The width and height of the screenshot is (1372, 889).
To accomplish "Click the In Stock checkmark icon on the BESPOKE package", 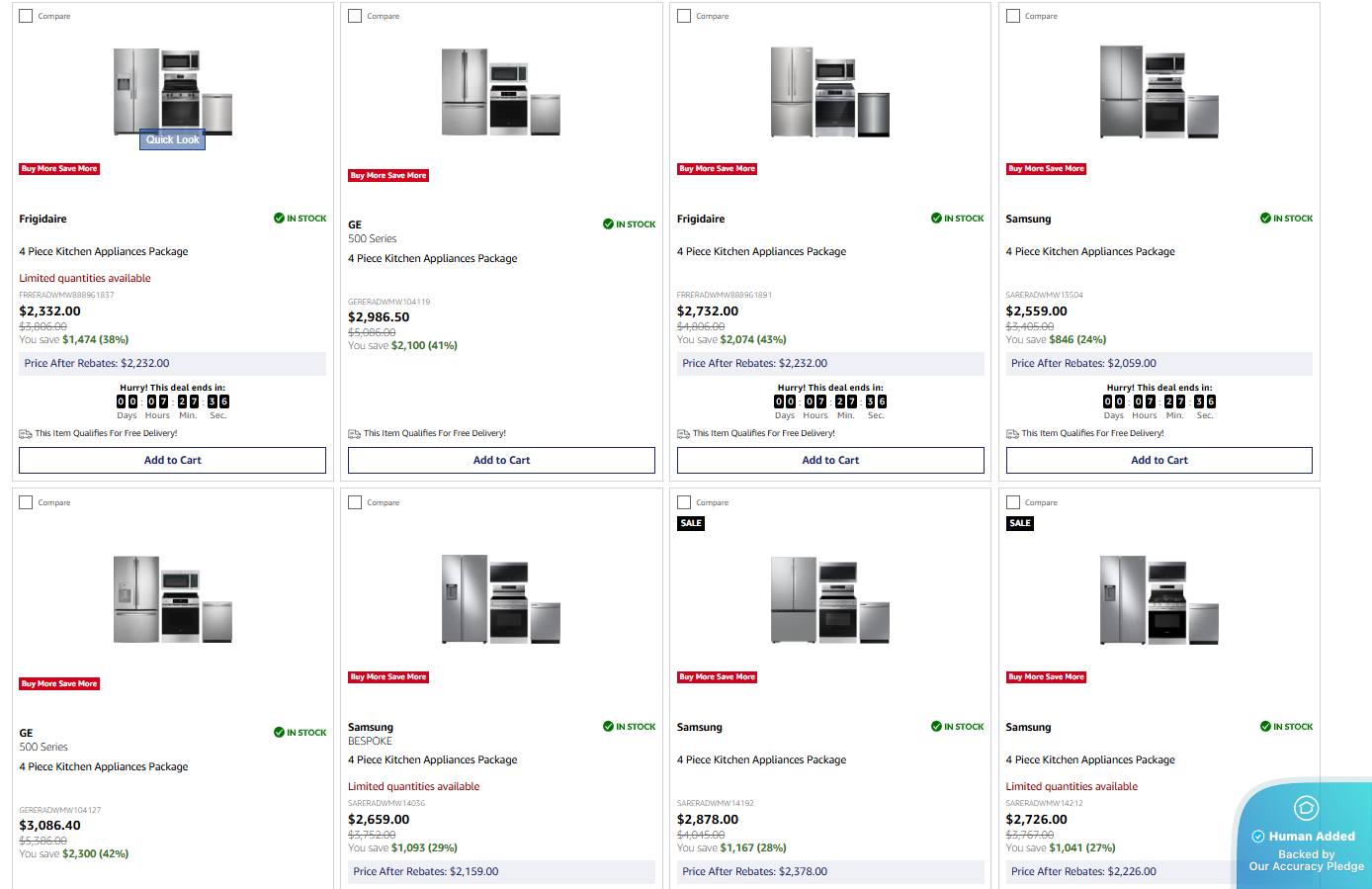I will (608, 727).
